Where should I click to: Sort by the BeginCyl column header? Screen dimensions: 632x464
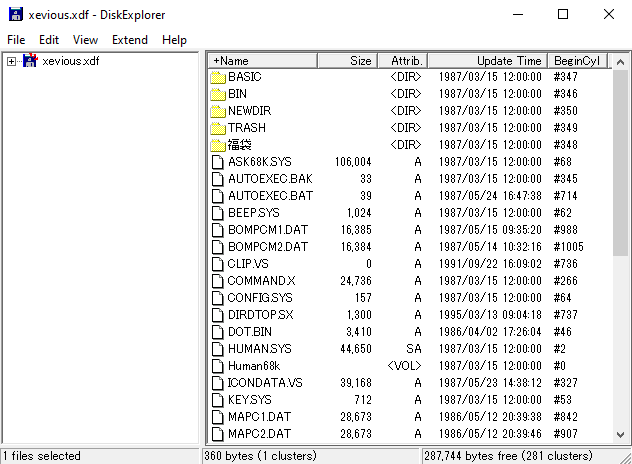(577, 61)
